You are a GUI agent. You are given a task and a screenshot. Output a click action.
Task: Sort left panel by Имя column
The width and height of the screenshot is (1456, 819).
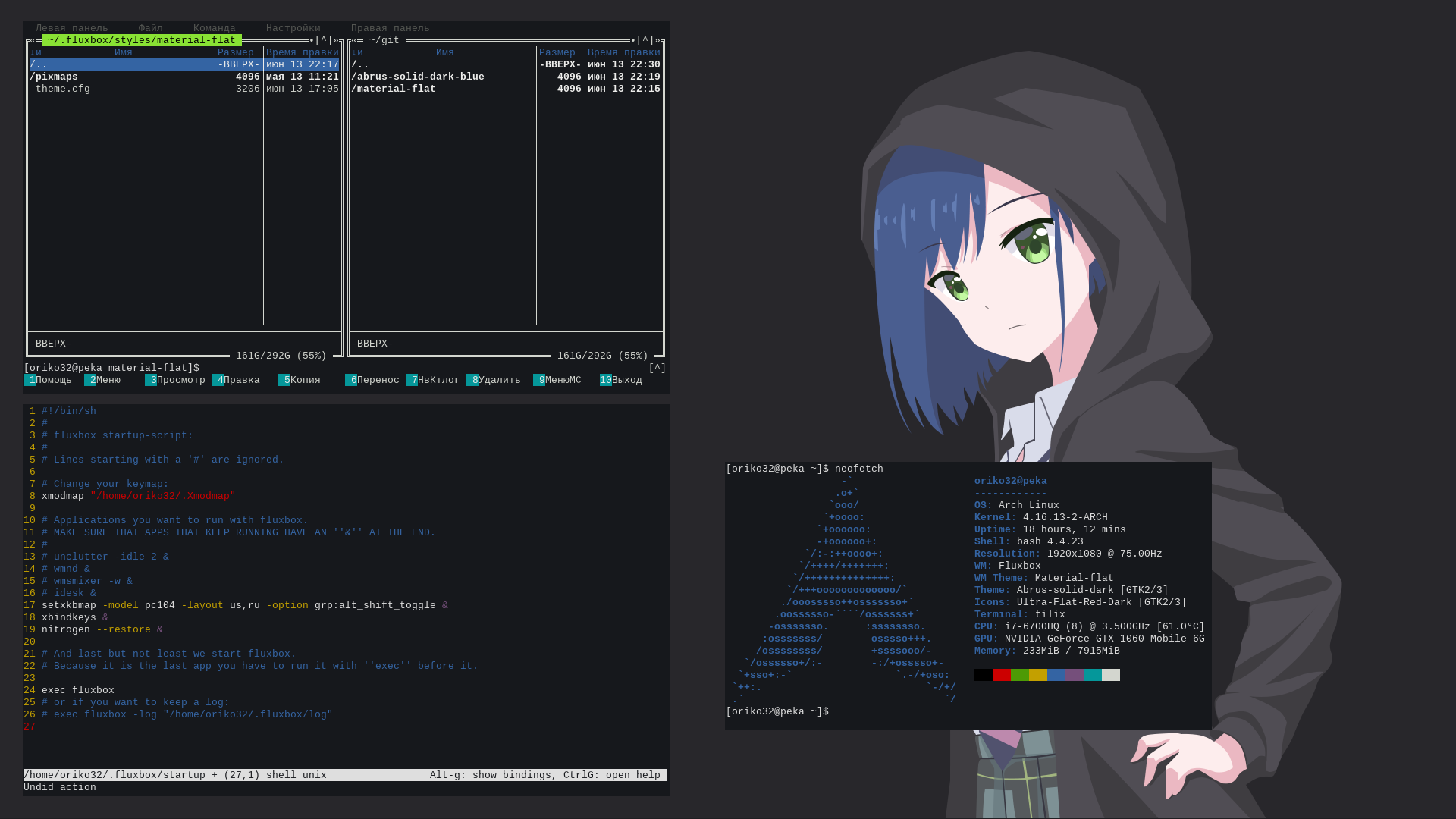click(x=124, y=52)
